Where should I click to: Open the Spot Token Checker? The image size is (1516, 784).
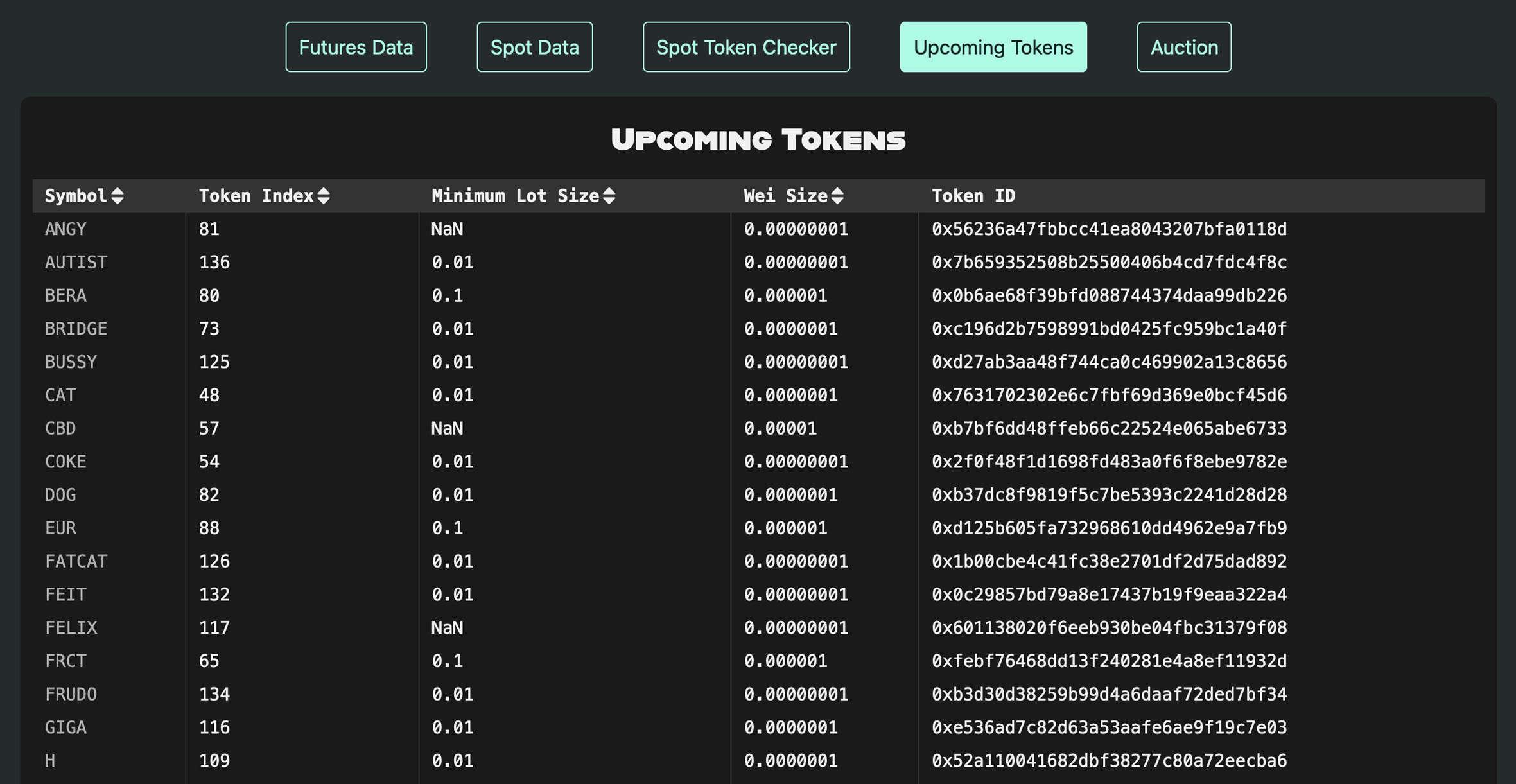tap(745, 46)
